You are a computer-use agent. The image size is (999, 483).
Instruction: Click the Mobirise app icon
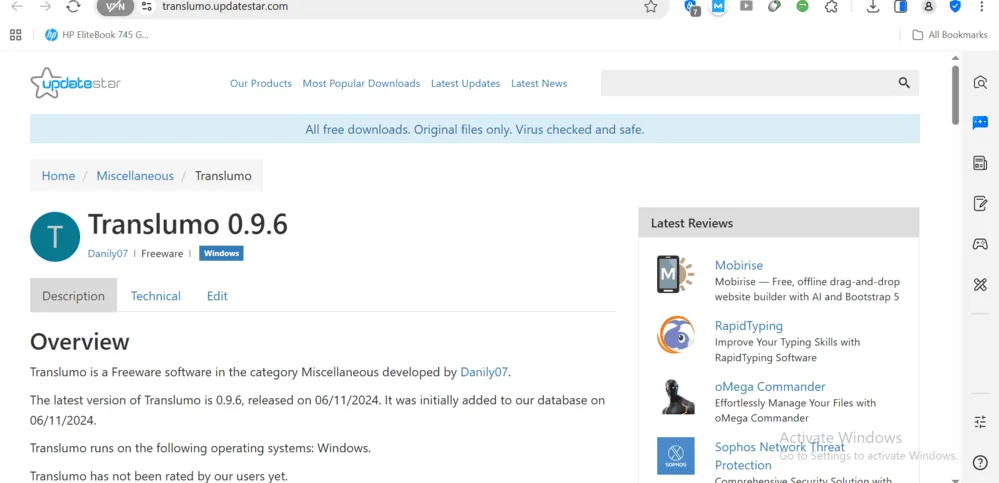[675, 274]
